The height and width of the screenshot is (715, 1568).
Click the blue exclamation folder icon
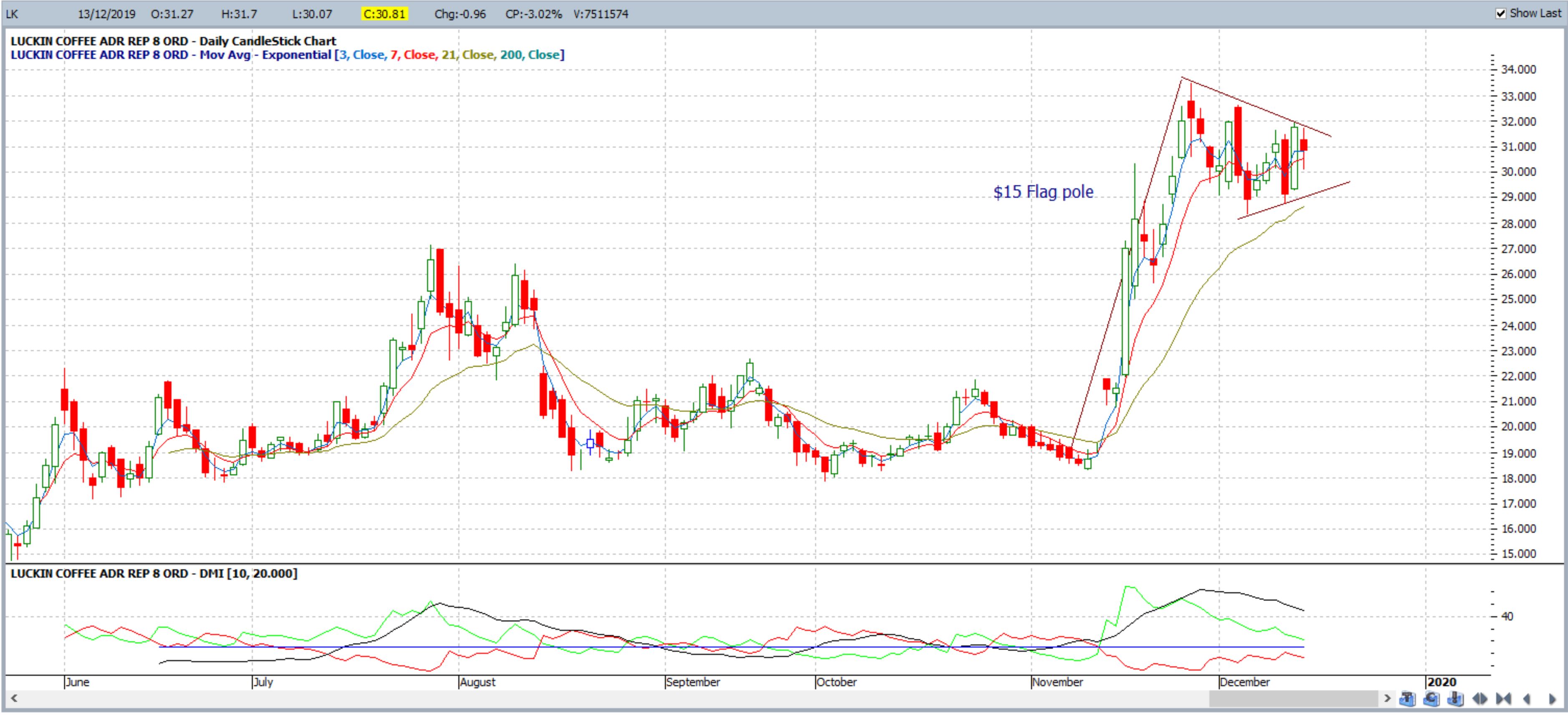(x=1455, y=699)
